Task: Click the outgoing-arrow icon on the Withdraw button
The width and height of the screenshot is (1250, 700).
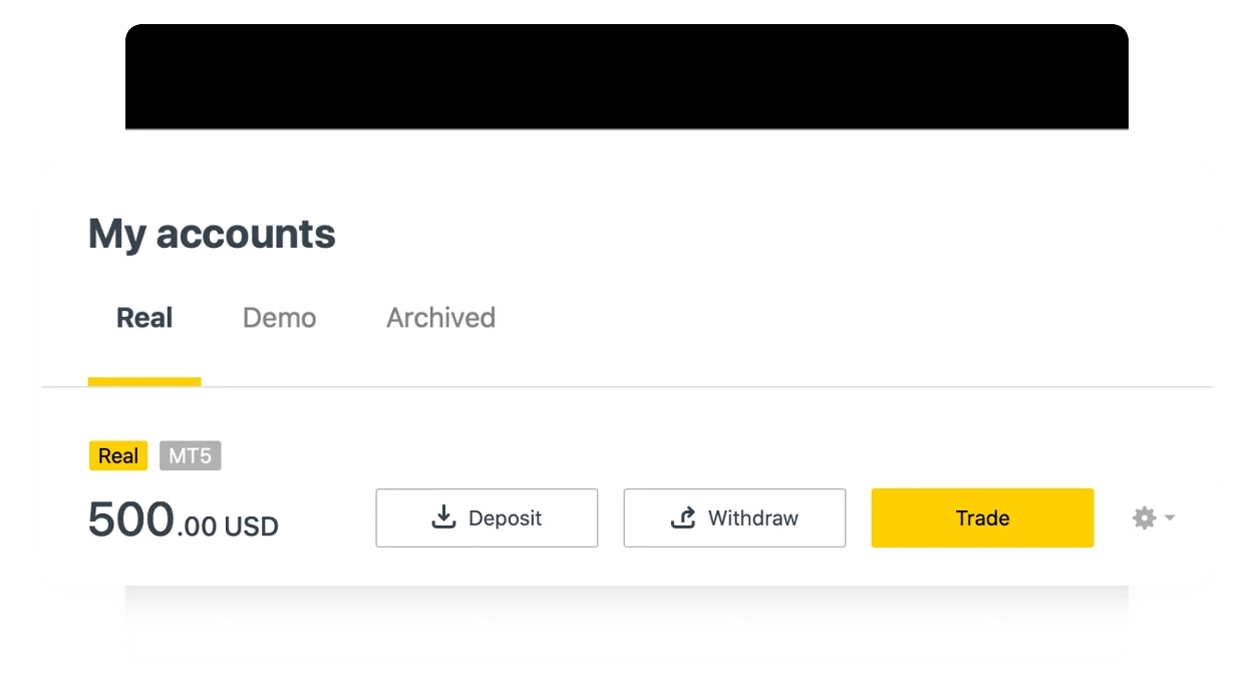Action: click(683, 517)
